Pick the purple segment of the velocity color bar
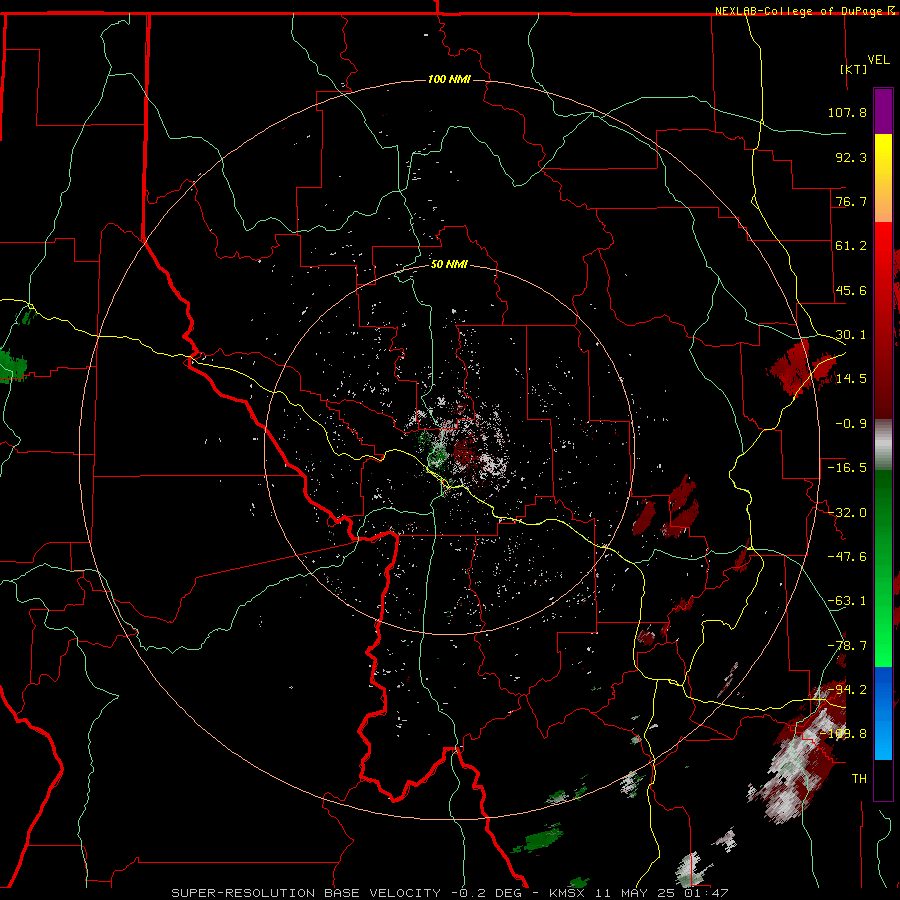Viewport: 900px width, 900px height. pos(883,111)
